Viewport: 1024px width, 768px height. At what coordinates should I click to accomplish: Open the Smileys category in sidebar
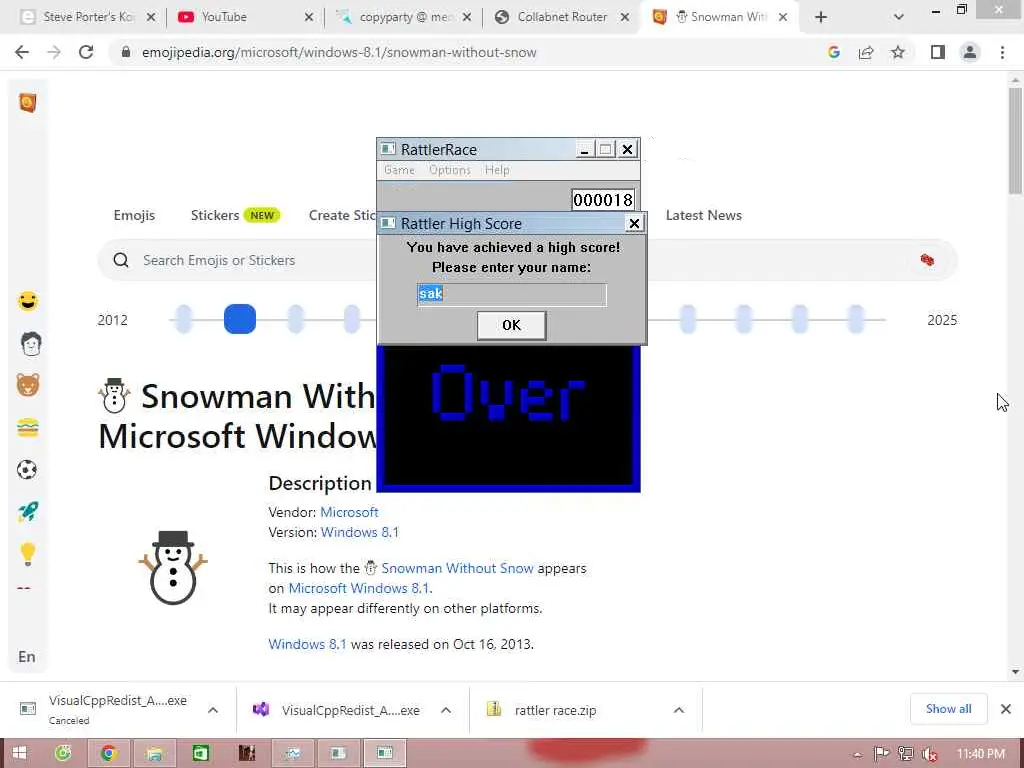[27, 302]
